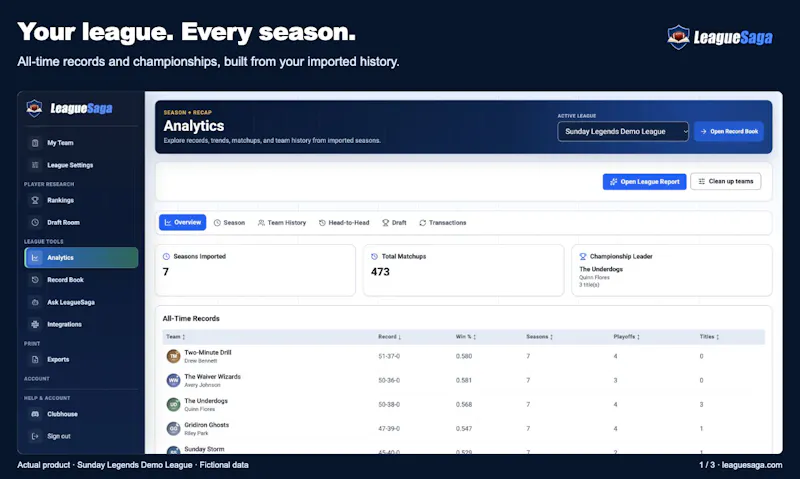
Task: Click the LeagueSaga logo in top banner
Action: 720,37
